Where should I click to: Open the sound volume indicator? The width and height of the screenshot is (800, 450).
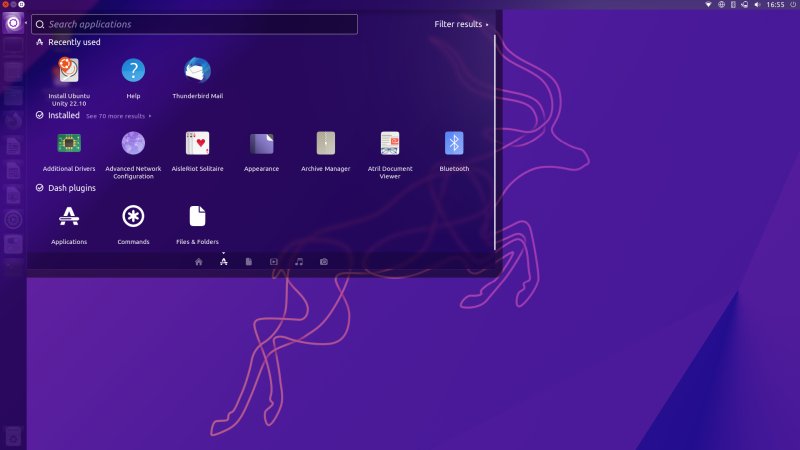point(757,5)
